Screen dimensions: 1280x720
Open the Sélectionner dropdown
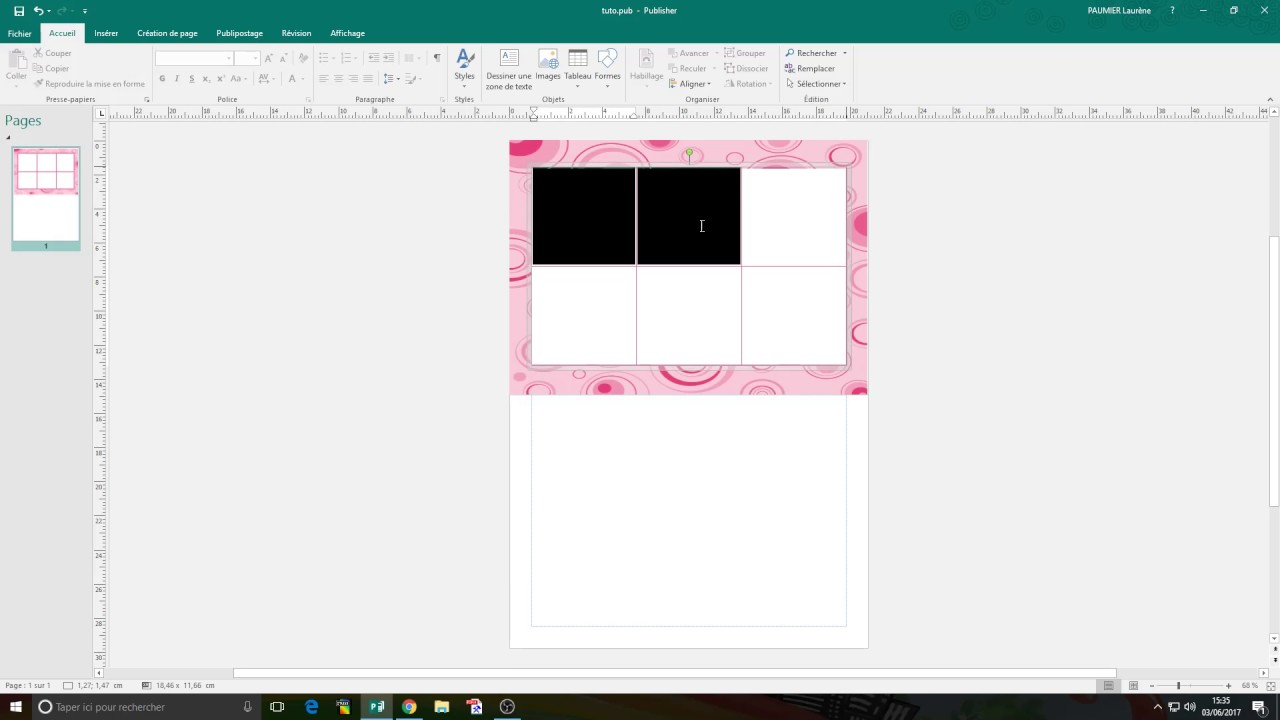(816, 84)
